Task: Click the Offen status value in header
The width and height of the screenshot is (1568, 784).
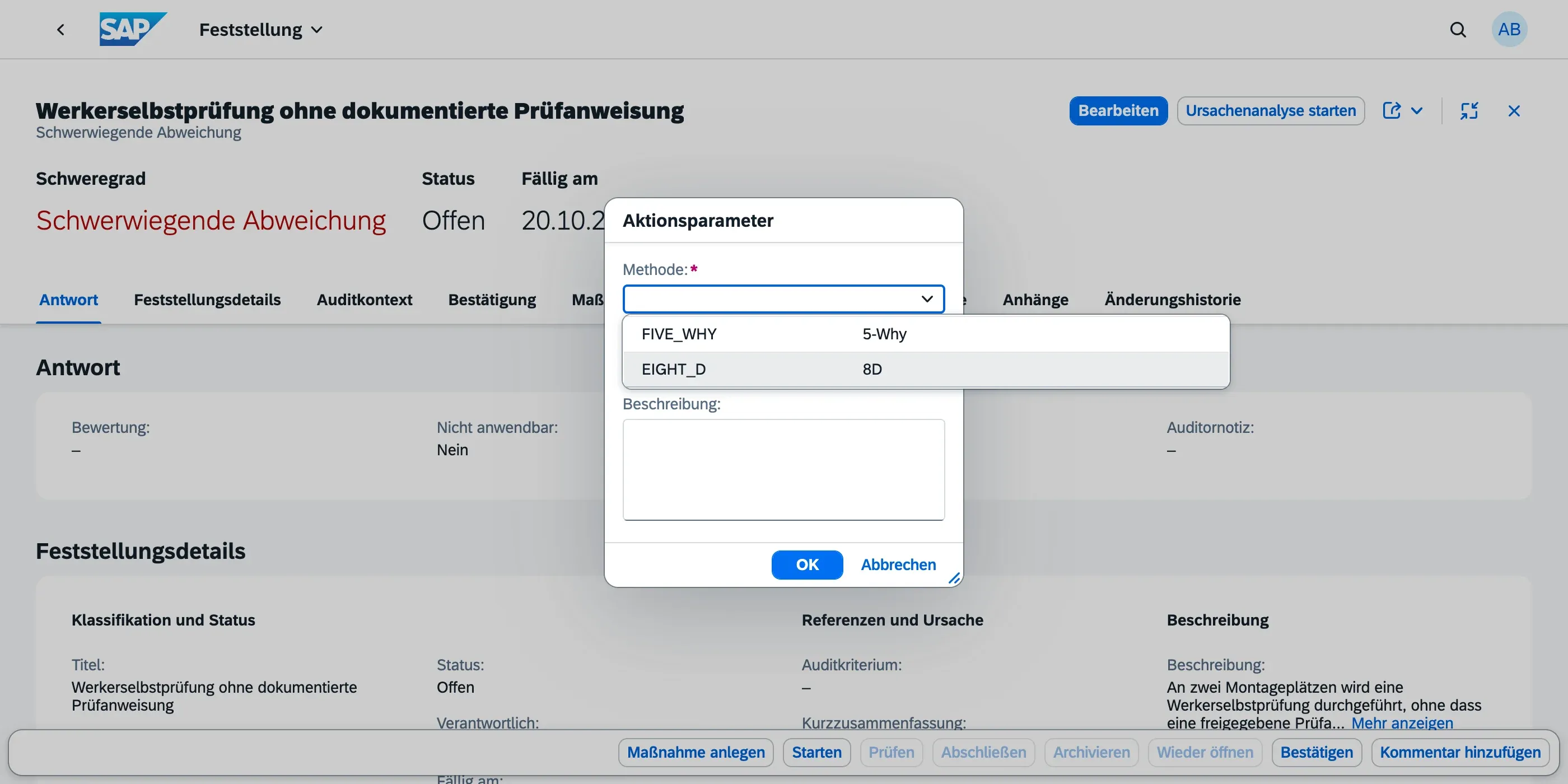Action: [x=454, y=220]
